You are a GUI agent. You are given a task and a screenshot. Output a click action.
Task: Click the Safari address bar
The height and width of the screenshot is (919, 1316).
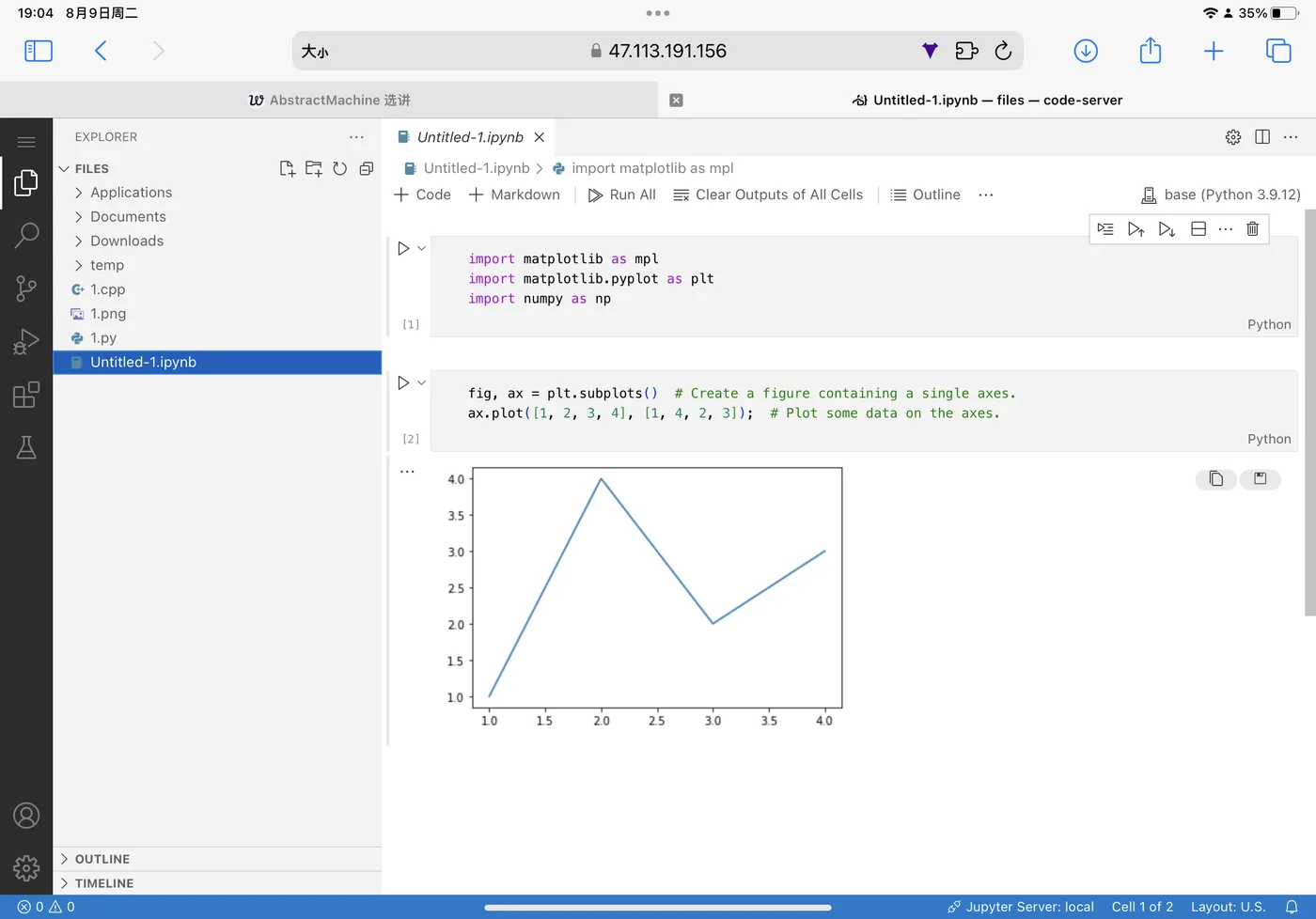(x=658, y=51)
